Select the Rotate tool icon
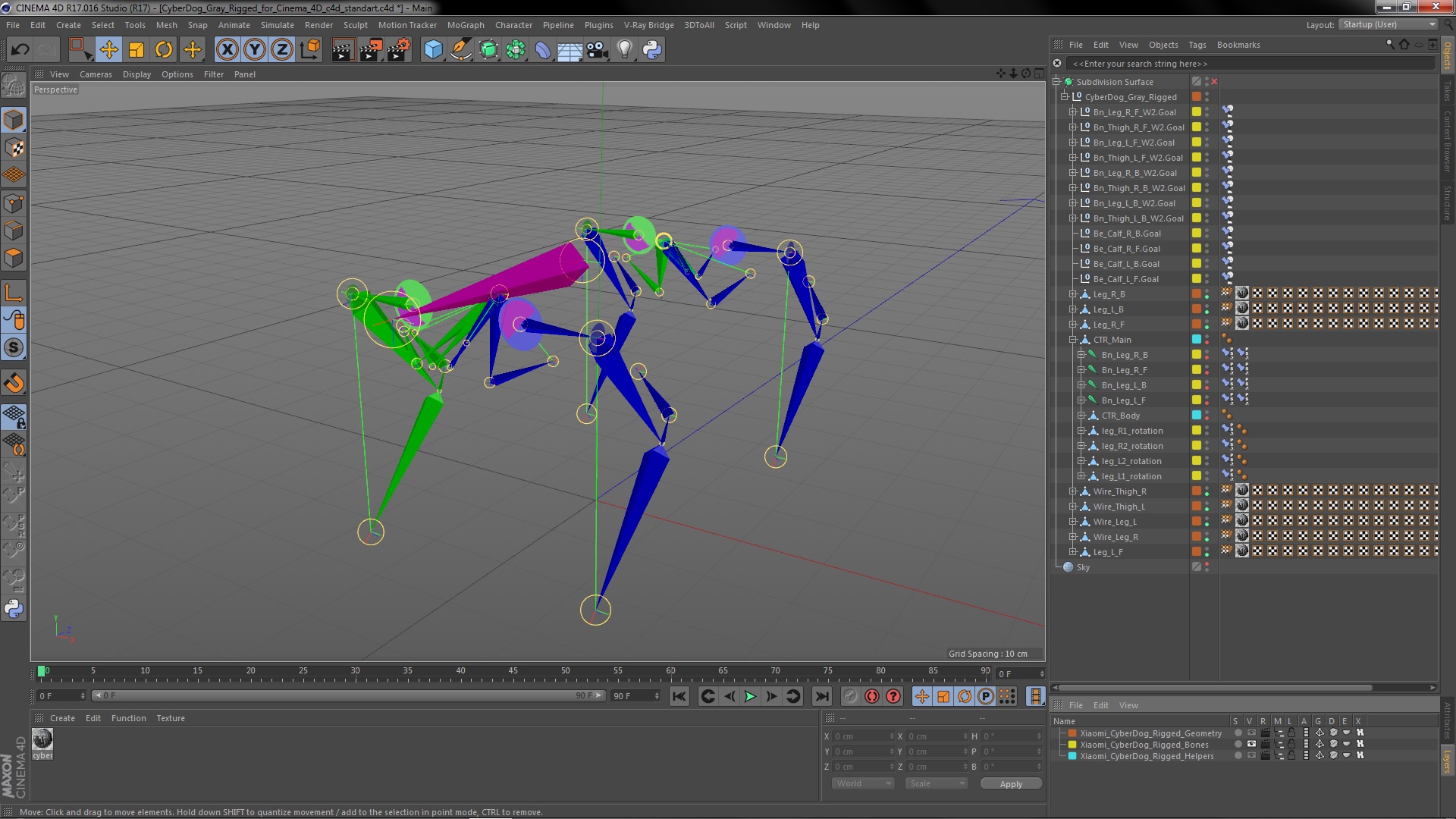 click(x=164, y=50)
